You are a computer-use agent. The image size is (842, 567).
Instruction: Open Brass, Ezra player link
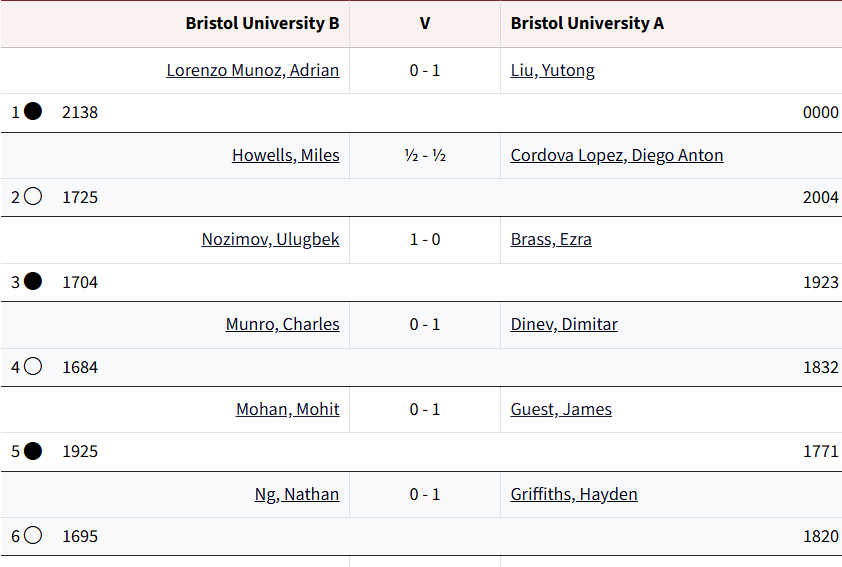click(x=550, y=240)
